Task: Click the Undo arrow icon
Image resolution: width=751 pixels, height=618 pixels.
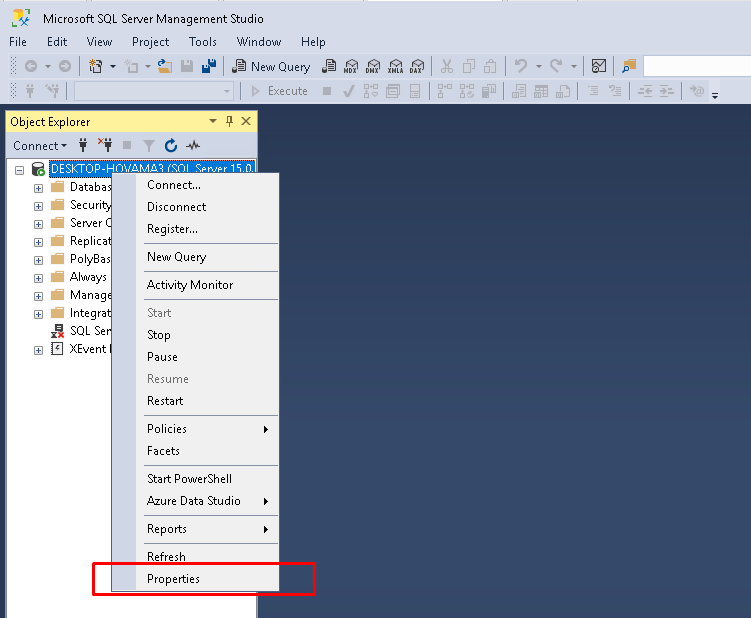Action: click(x=521, y=66)
